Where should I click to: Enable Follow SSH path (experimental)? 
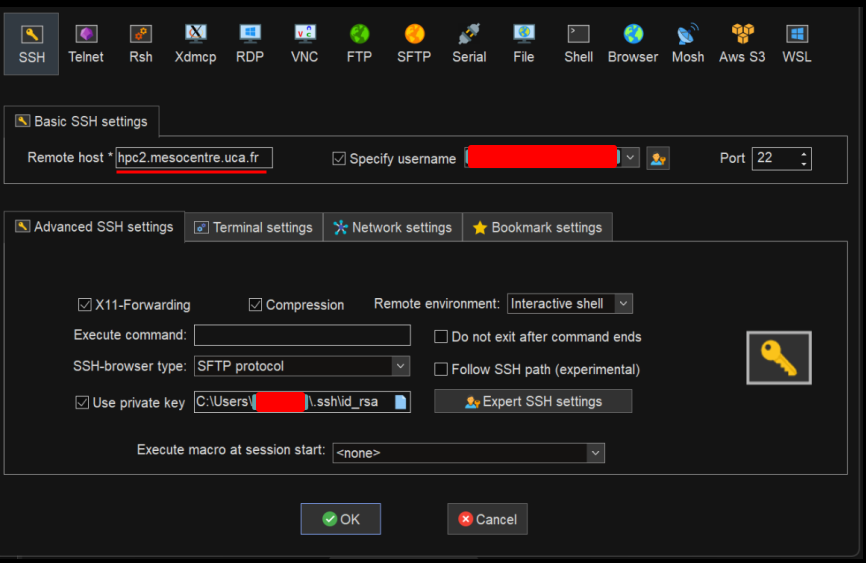click(441, 369)
